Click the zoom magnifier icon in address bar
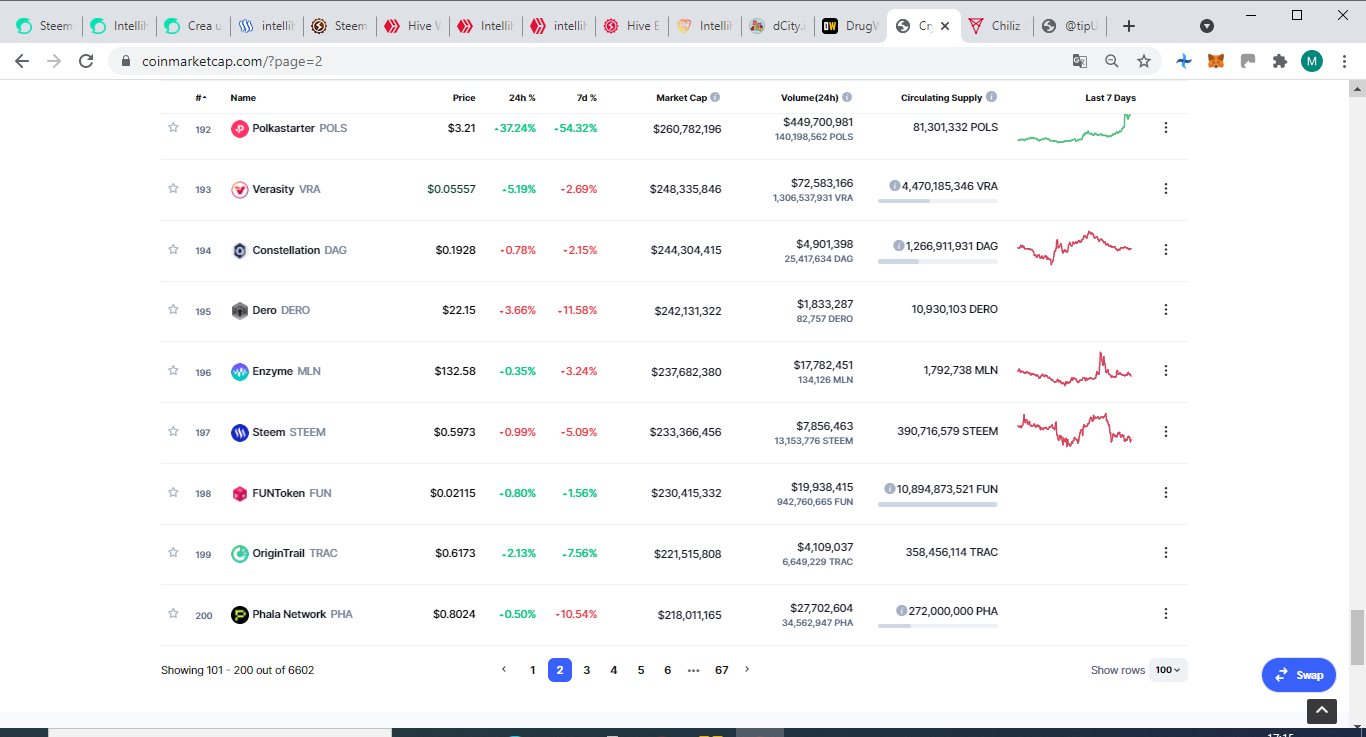 1112,61
